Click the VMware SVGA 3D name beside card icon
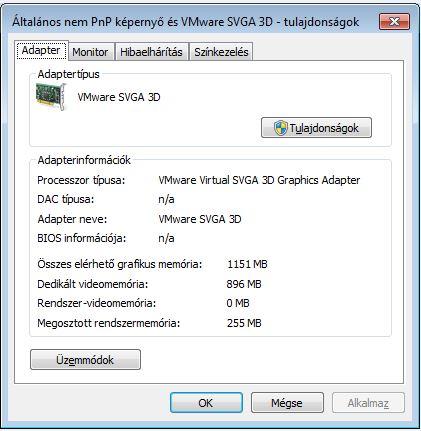The width and height of the screenshot is (421, 431). [x=119, y=97]
